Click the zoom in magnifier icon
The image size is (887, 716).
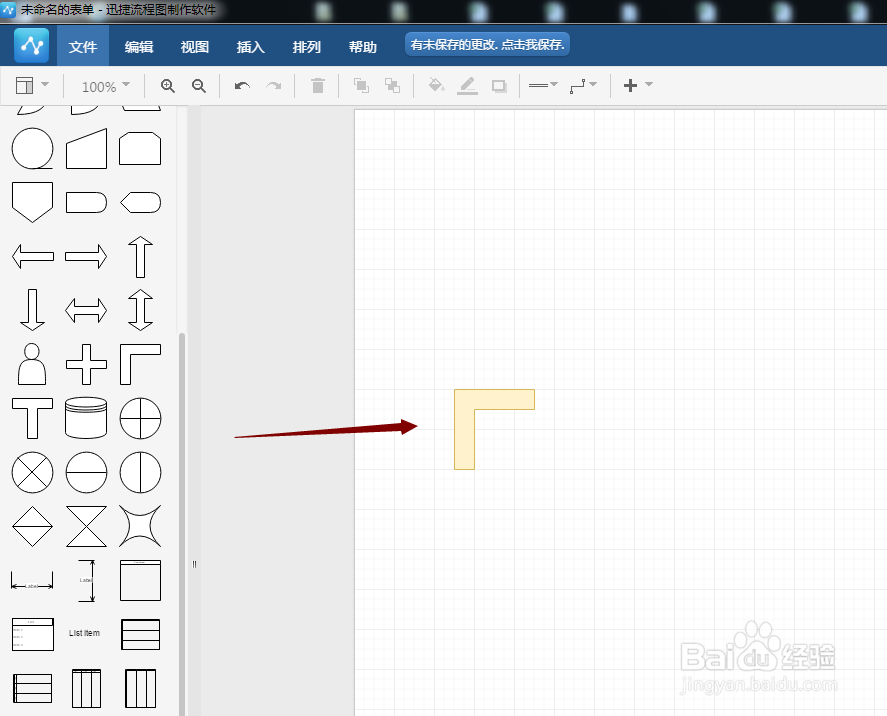(167, 85)
